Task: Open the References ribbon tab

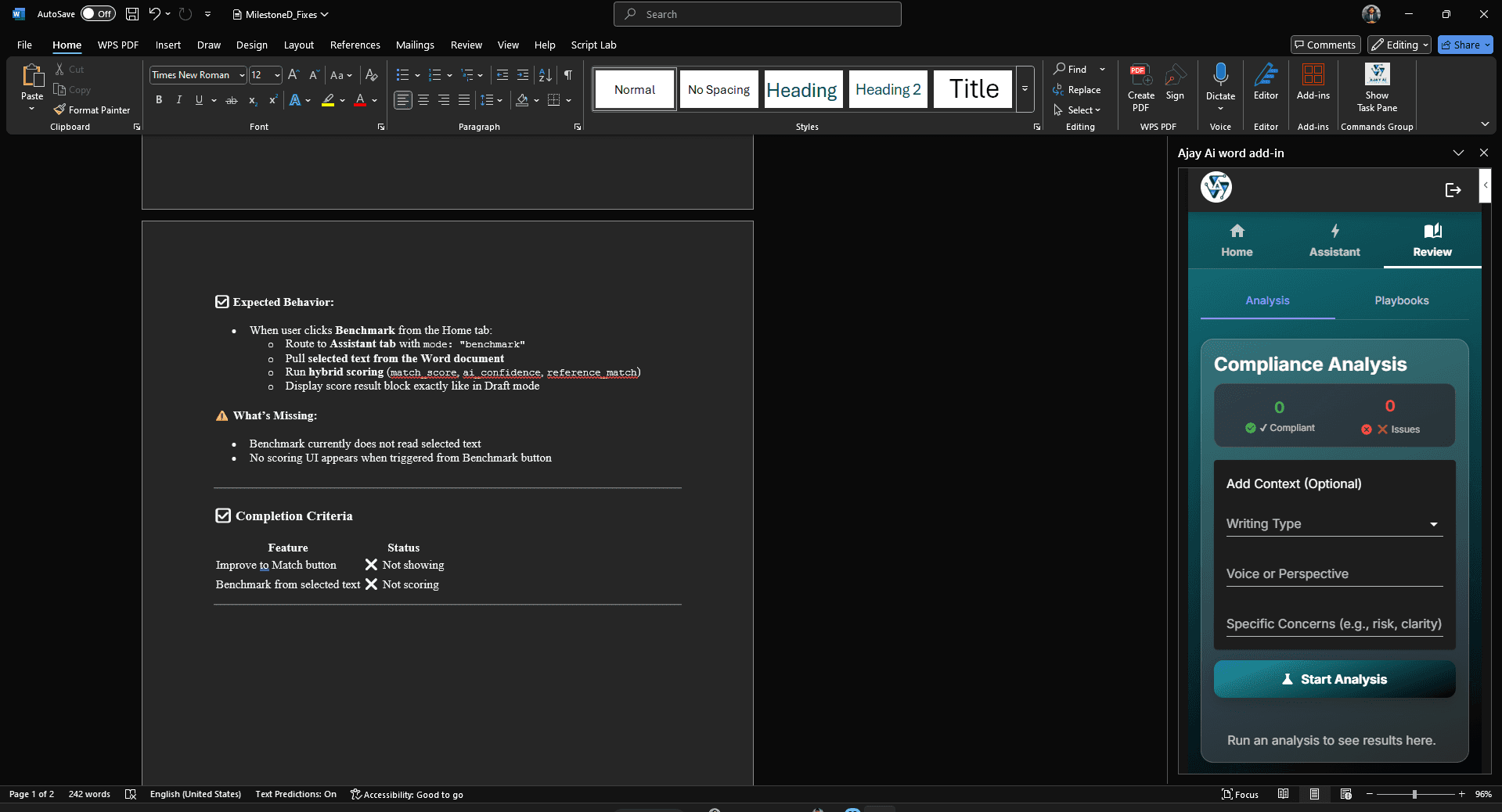Action: tap(355, 45)
